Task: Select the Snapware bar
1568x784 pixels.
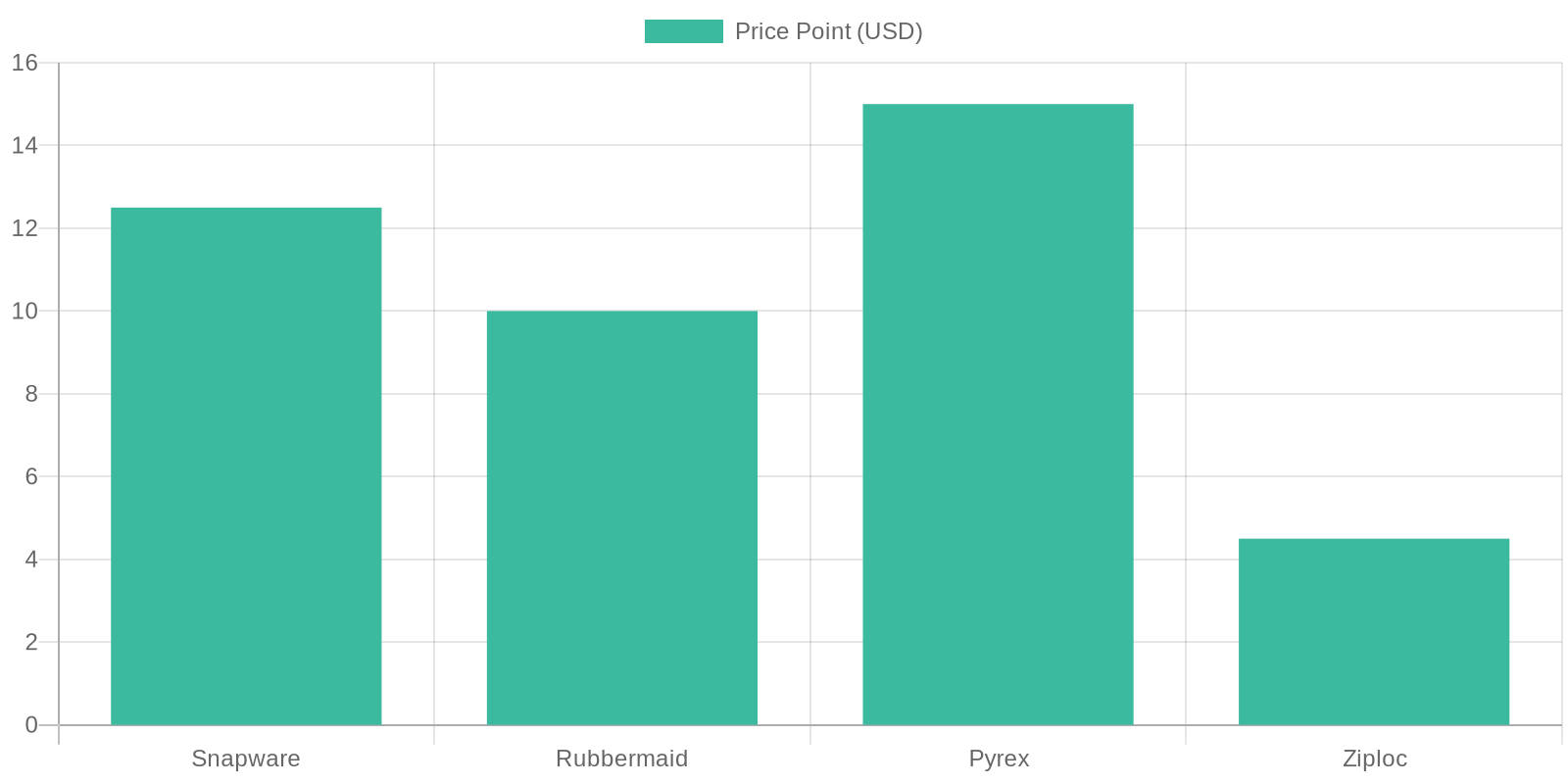Action: (246, 466)
